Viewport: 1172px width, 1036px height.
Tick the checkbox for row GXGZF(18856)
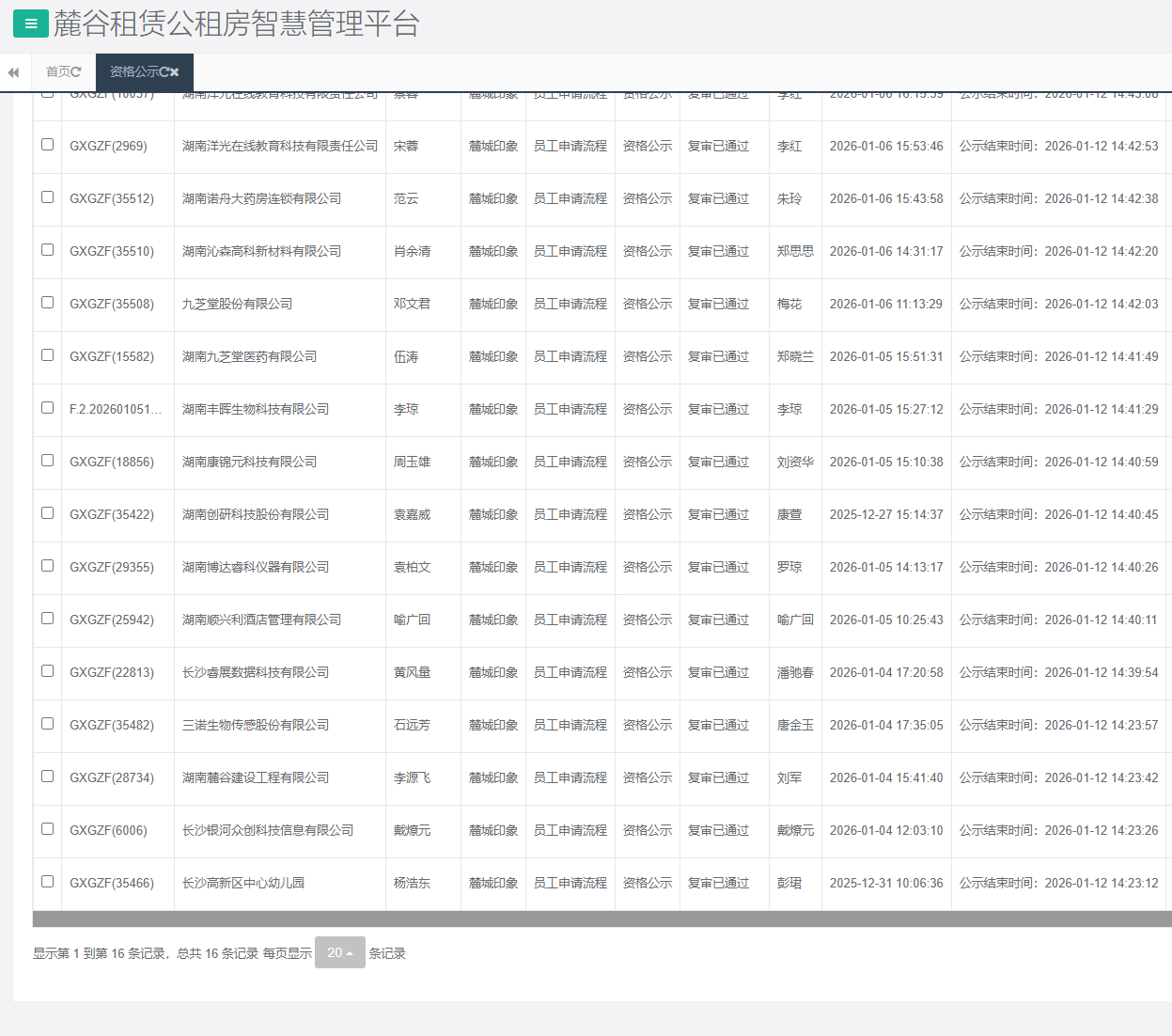pyautogui.click(x=47, y=461)
